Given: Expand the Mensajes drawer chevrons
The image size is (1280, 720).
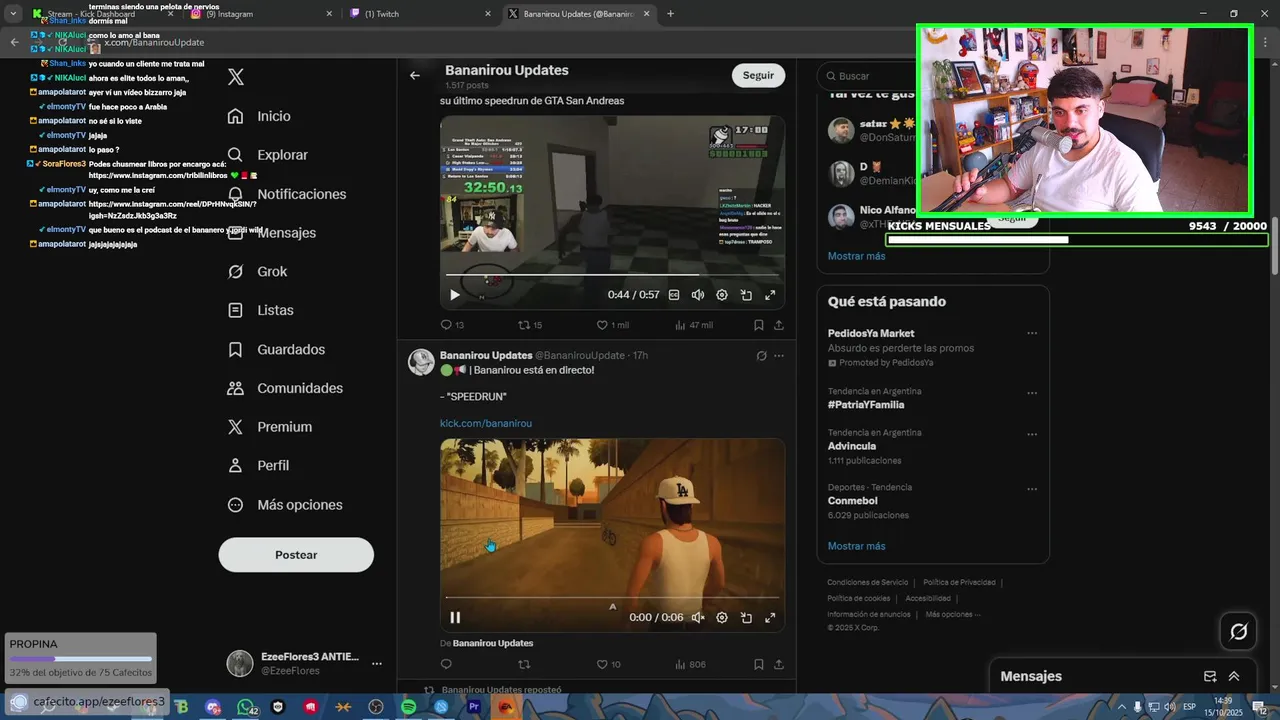Looking at the screenshot, I should pyautogui.click(x=1234, y=676).
